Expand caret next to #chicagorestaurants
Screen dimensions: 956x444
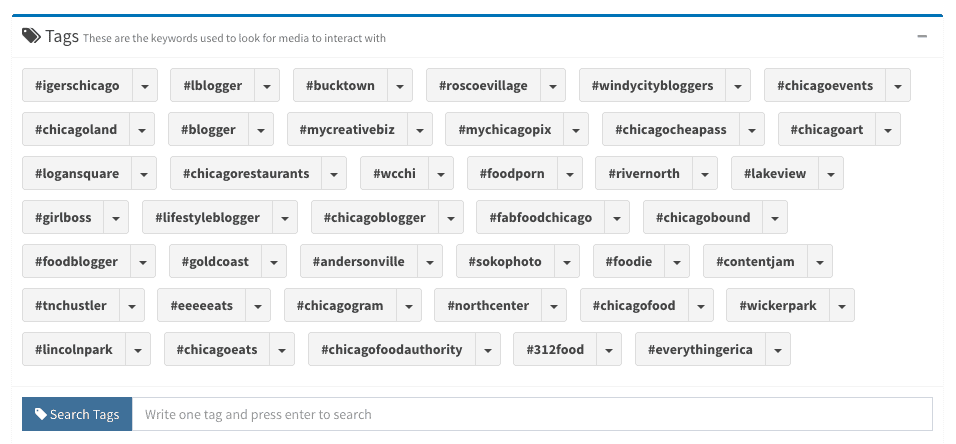click(334, 173)
